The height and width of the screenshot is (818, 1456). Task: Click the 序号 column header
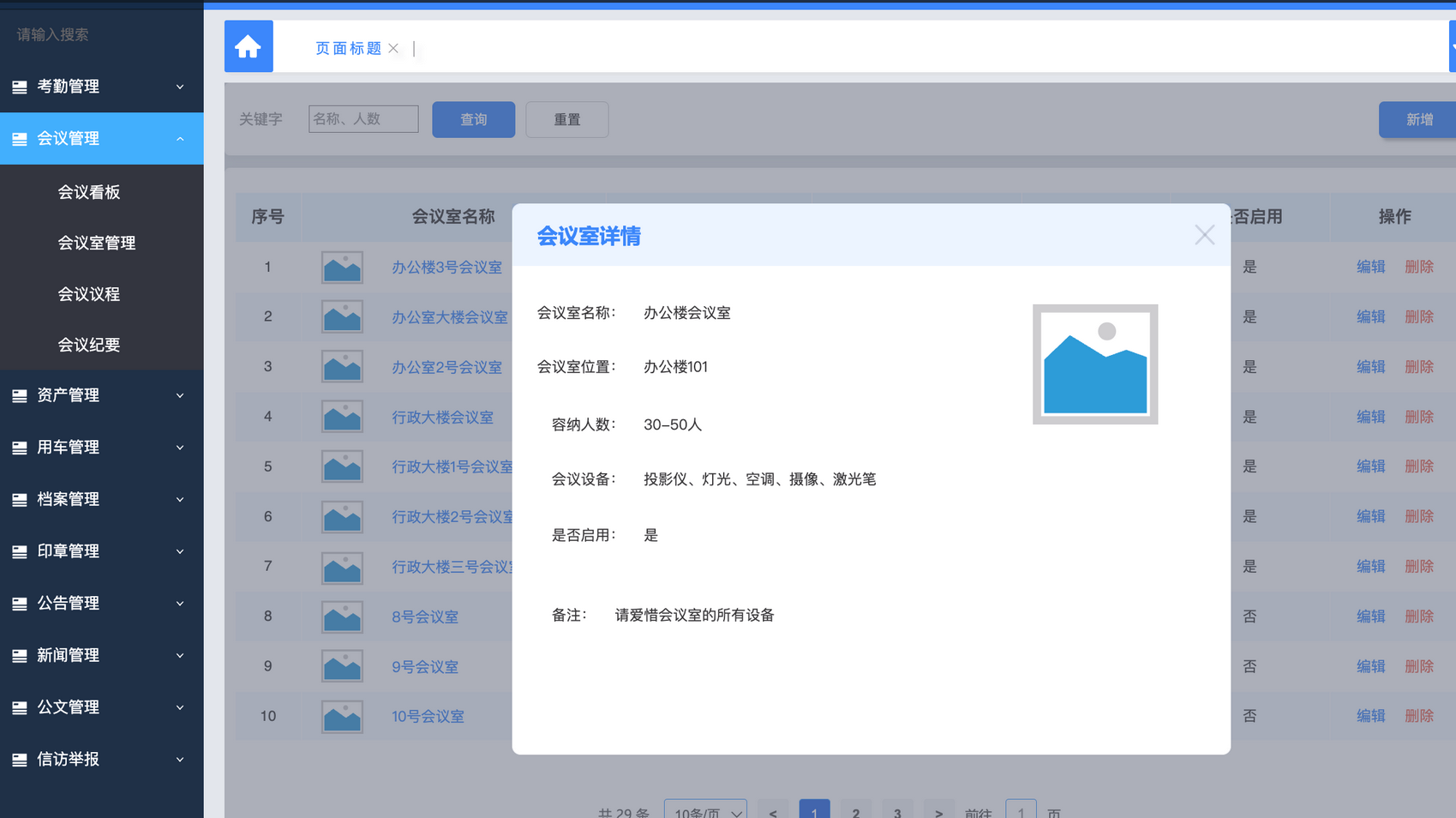pyautogui.click(x=267, y=217)
